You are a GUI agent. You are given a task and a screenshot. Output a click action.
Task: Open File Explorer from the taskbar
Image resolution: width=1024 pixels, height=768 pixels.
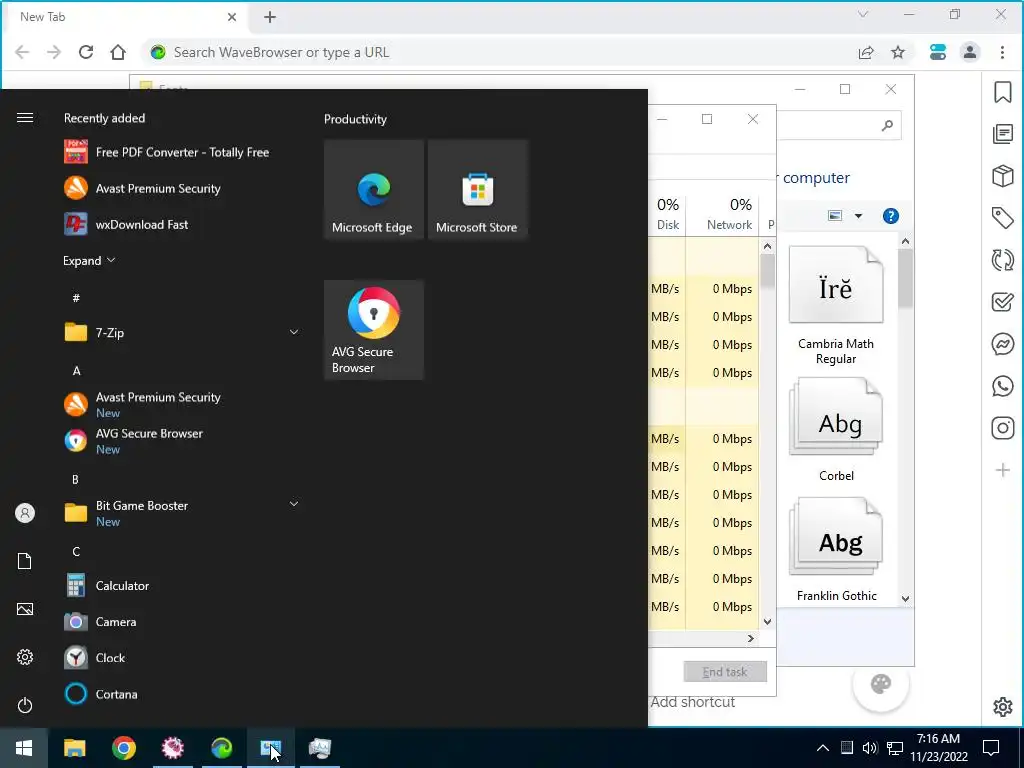click(x=74, y=748)
